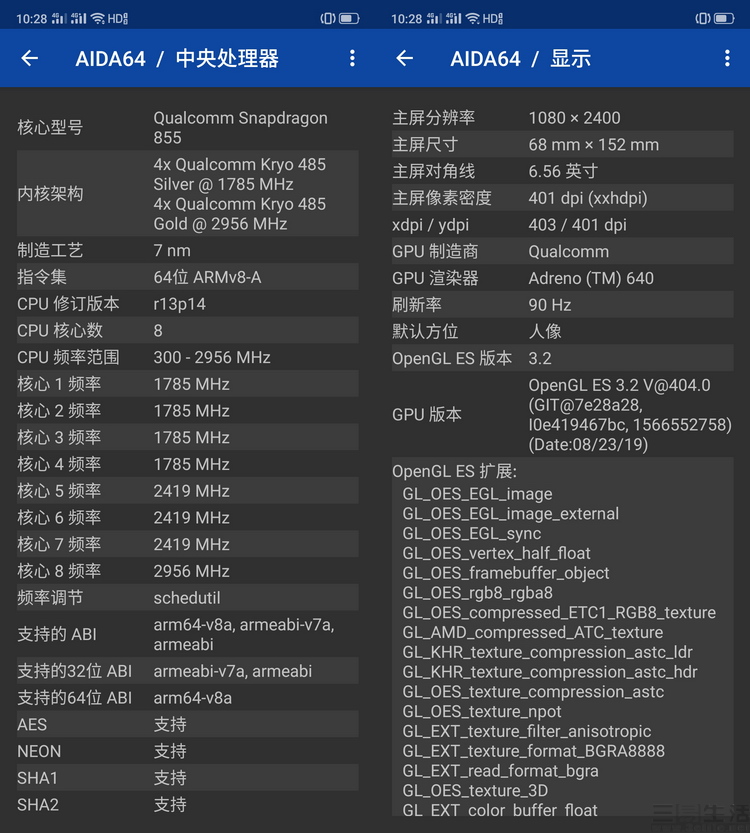Tap the xdpi / ydpi row
This screenshot has height=833, width=750.
(x=562, y=224)
